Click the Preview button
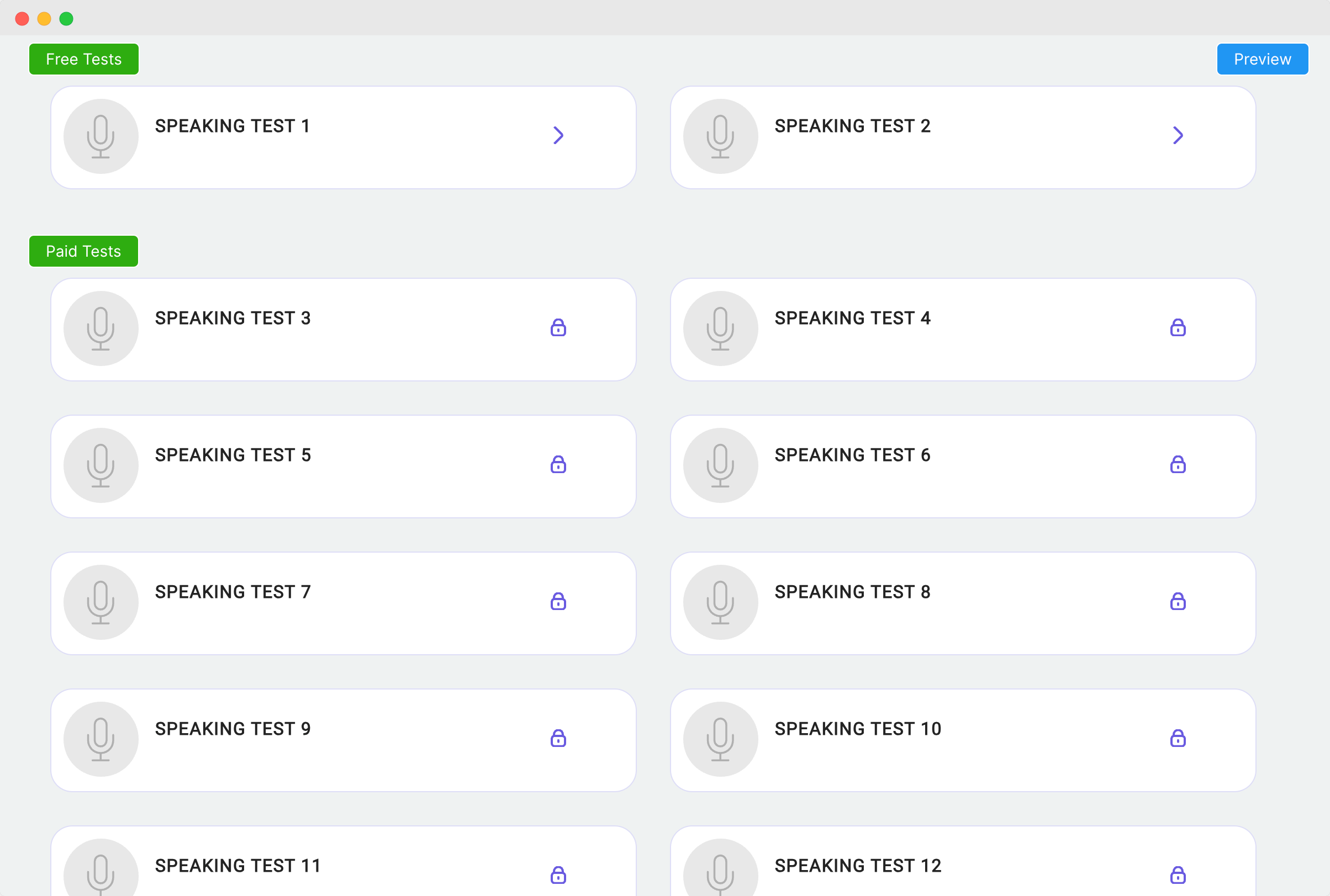Image resolution: width=1330 pixels, height=896 pixels. click(1262, 60)
